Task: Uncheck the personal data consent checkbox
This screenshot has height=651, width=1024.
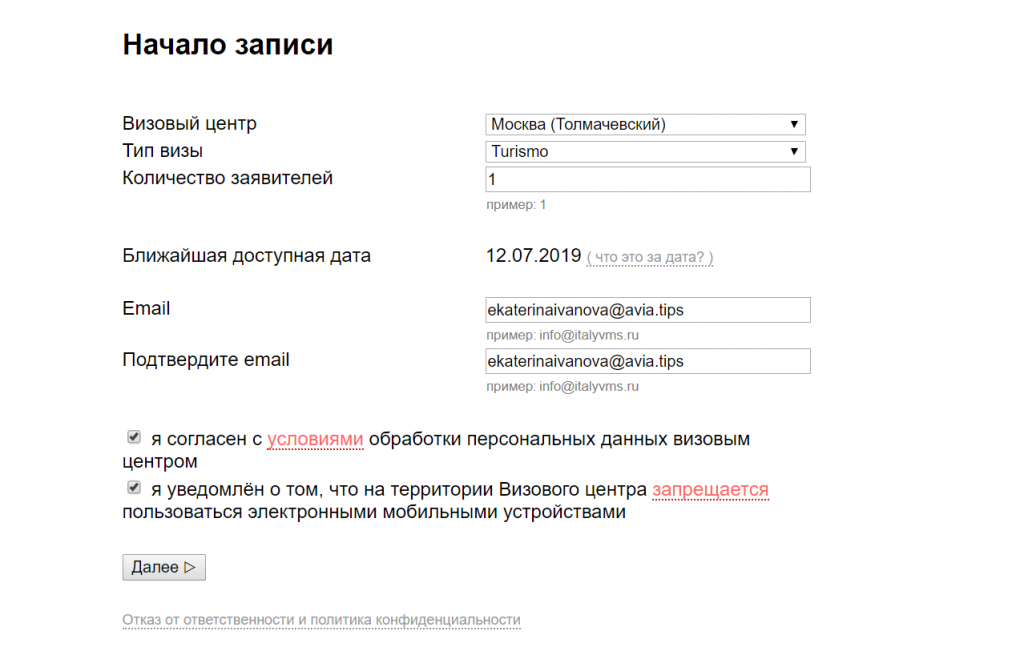Action: (133, 437)
